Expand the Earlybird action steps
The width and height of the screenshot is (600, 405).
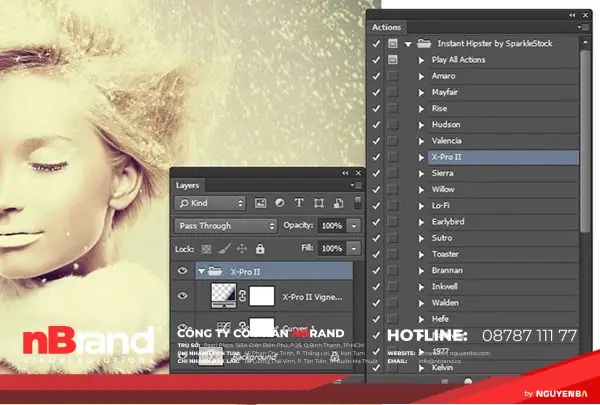(421, 222)
